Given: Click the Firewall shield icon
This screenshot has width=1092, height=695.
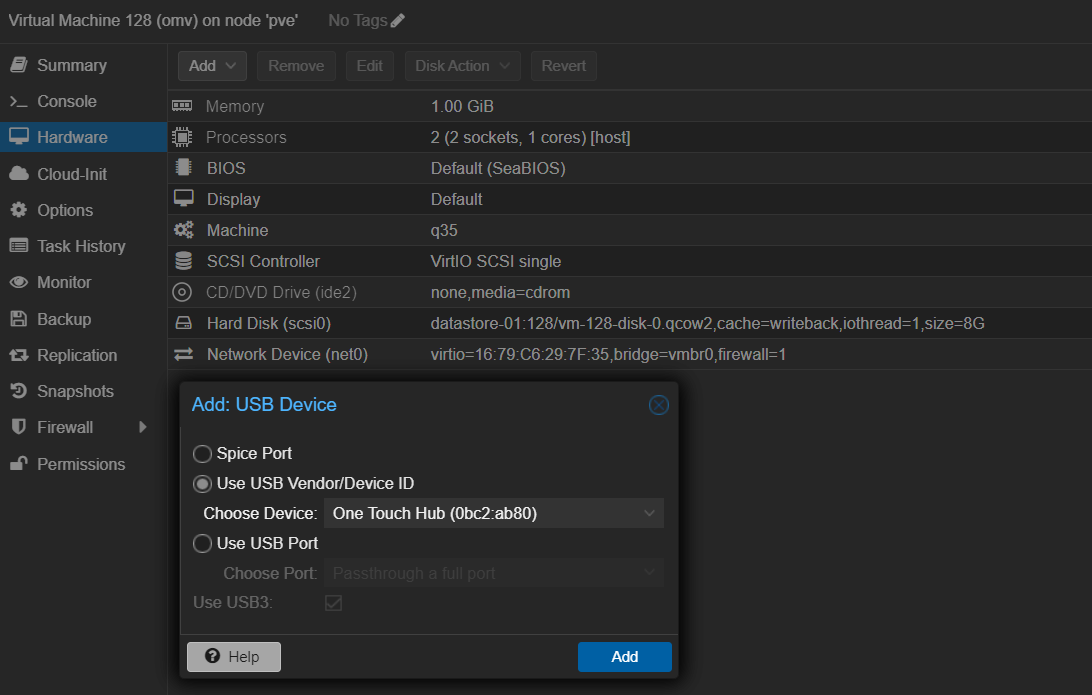Looking at the screenshot, I should point(18,427).
